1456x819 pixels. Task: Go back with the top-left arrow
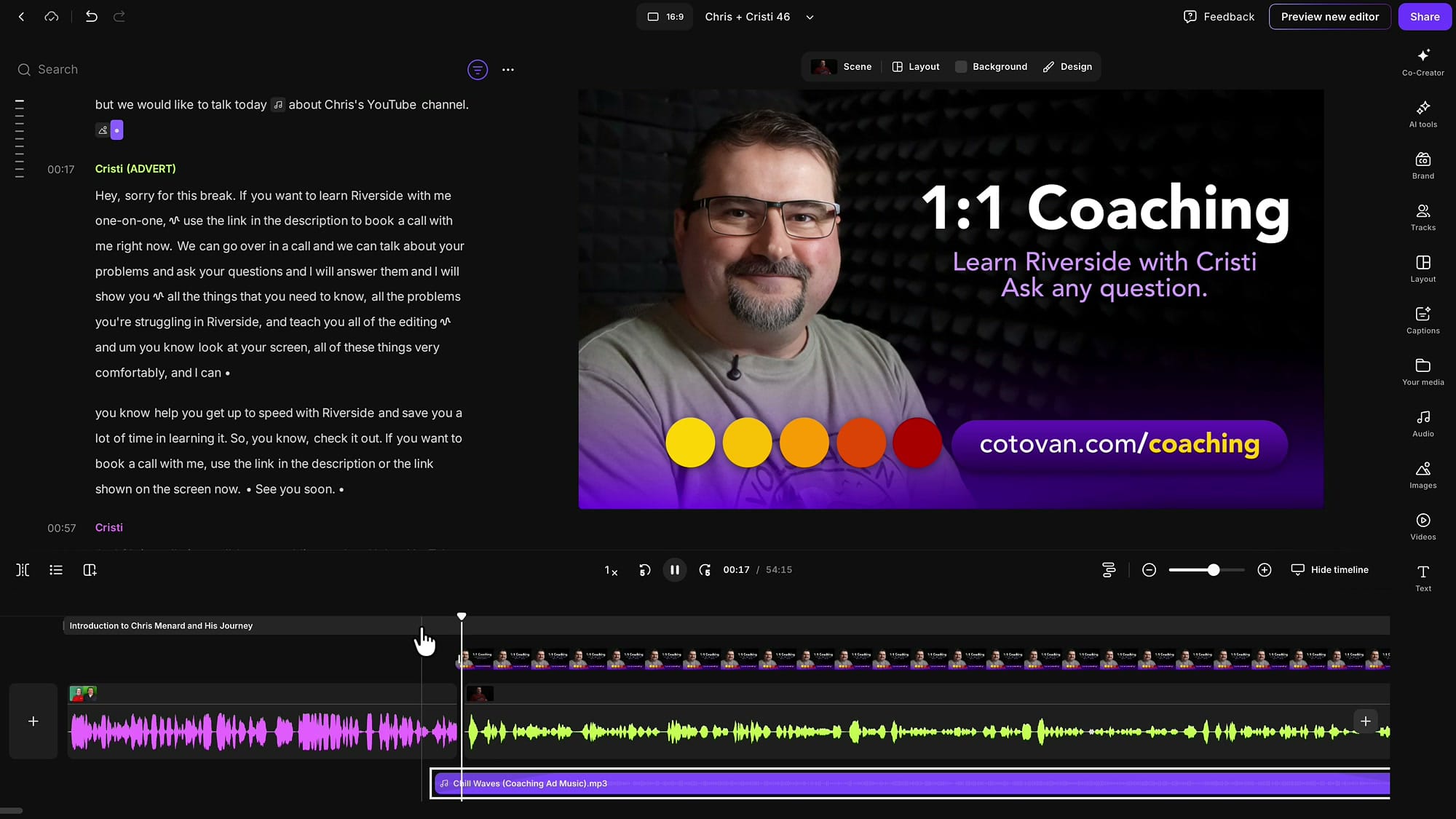click(22, 17)
